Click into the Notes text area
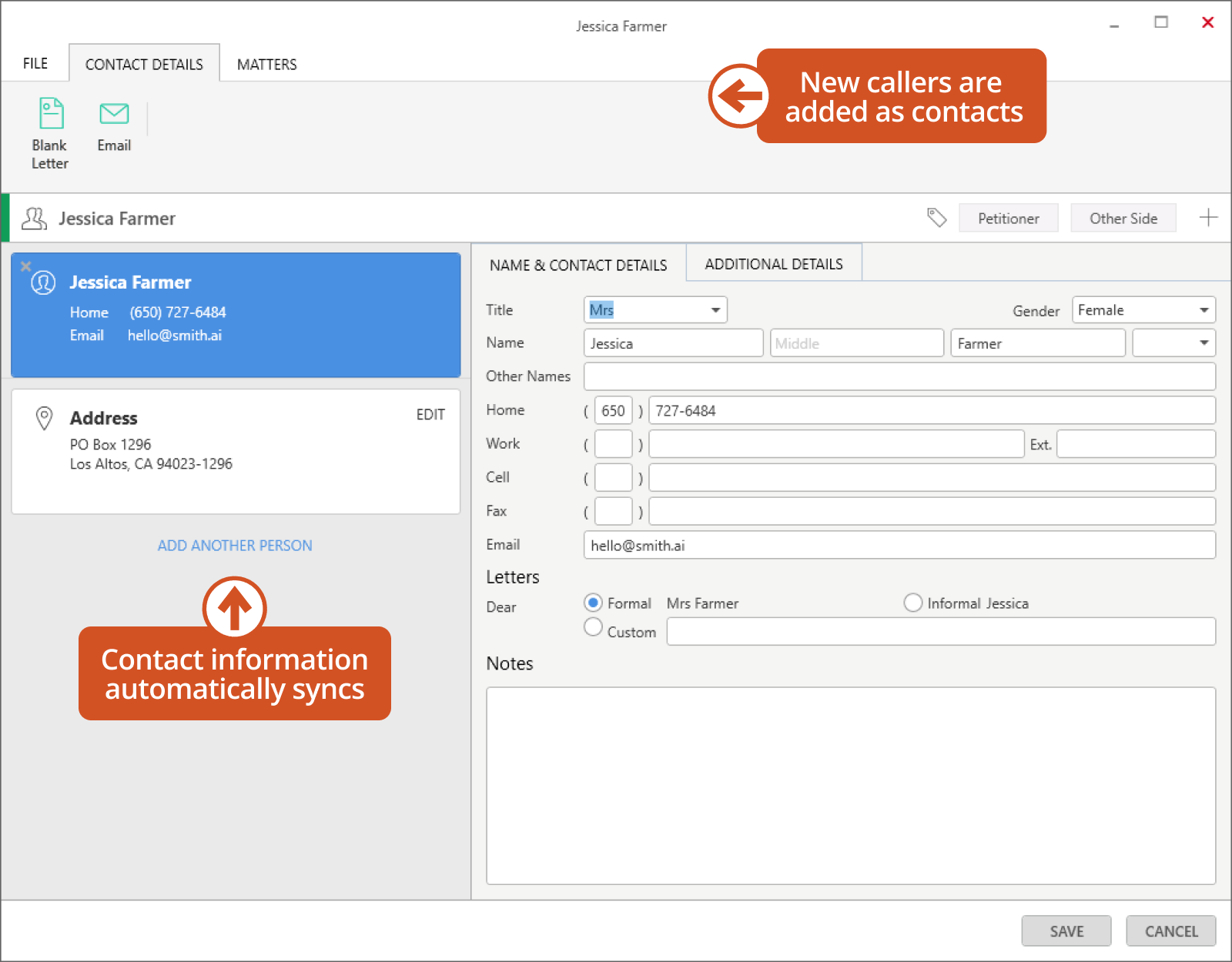The image size is (1232, 962). click(850, 785)
